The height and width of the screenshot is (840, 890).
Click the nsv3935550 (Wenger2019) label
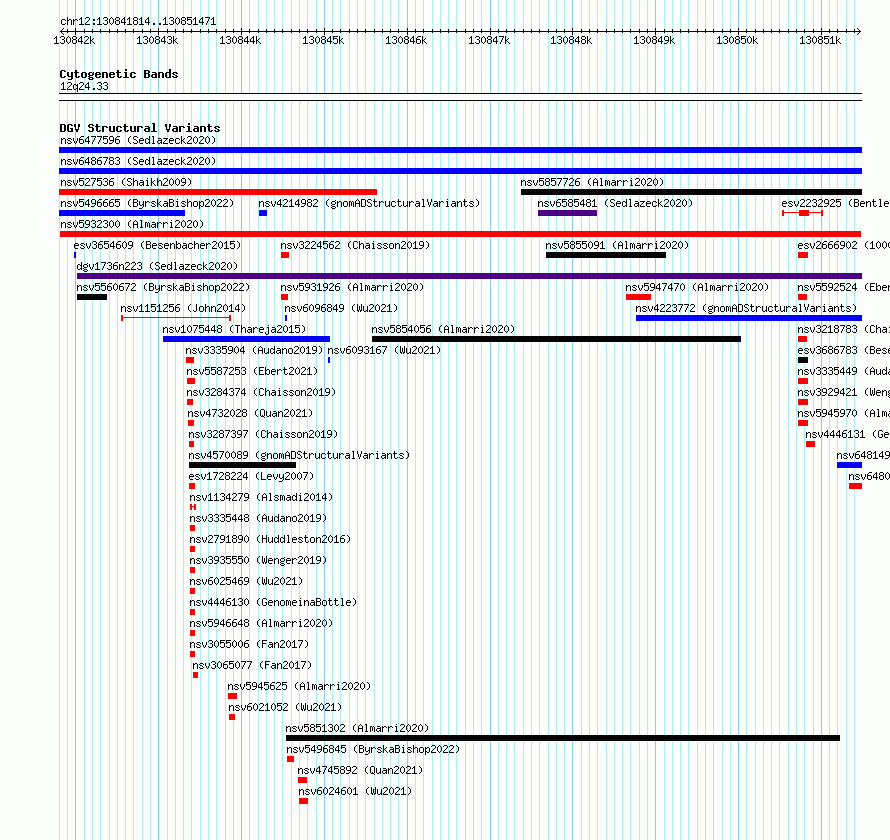click(258, 560)
